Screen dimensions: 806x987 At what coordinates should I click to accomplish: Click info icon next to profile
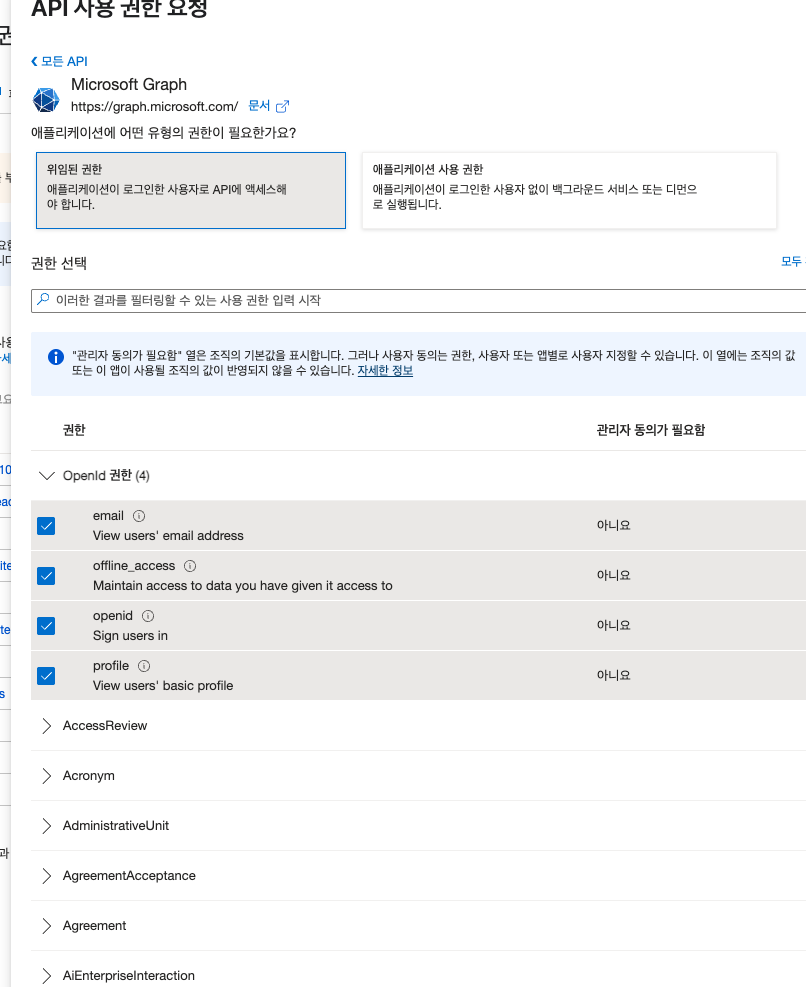coord(144,666)
